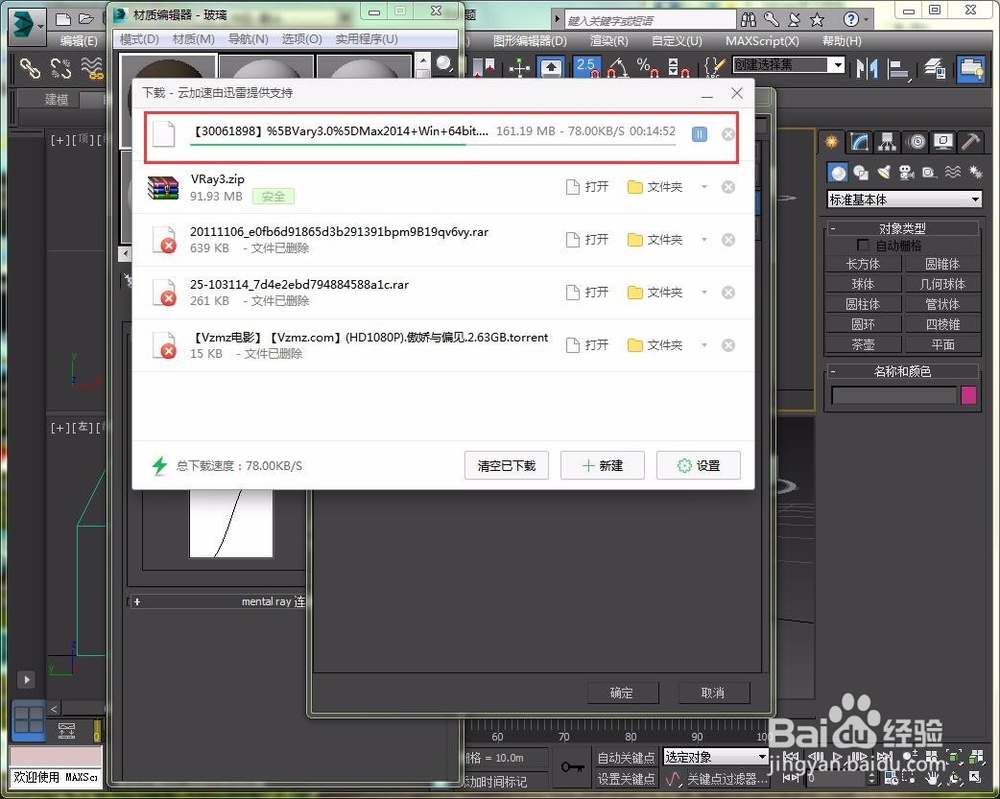Switch to Hierarchy panel tab

[x=887, y=142]
